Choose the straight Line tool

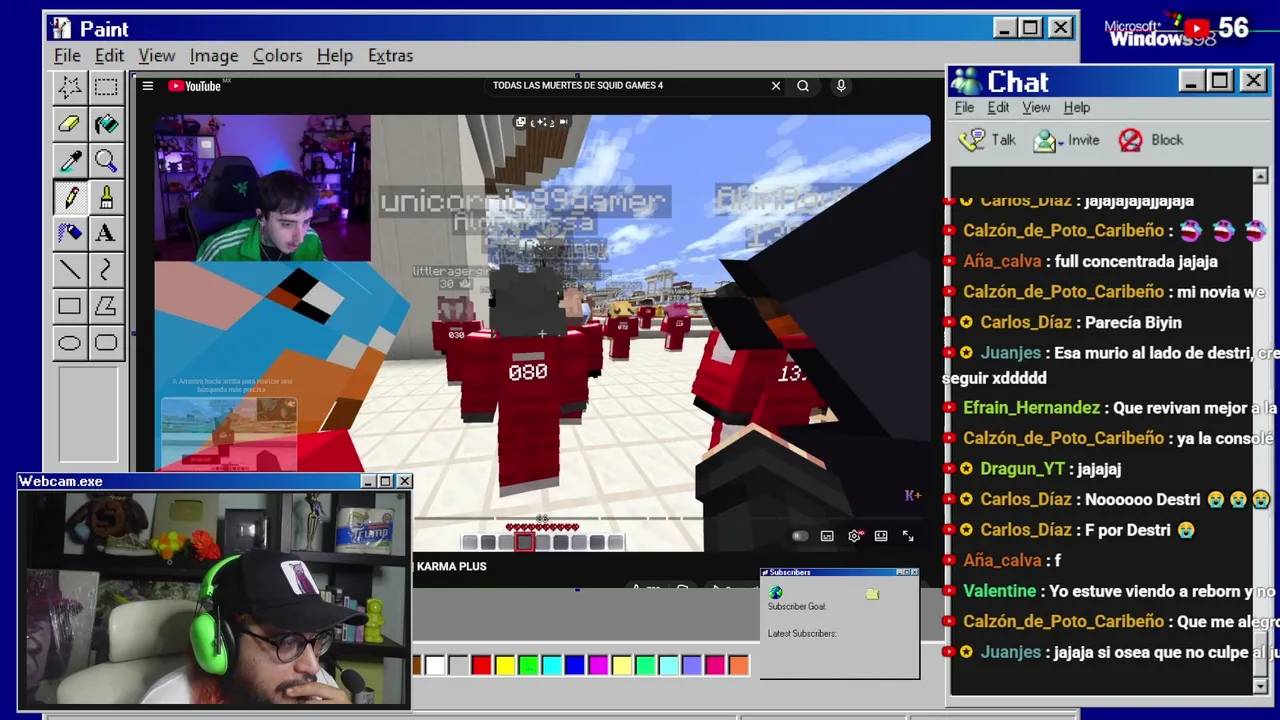pos(69,269)
